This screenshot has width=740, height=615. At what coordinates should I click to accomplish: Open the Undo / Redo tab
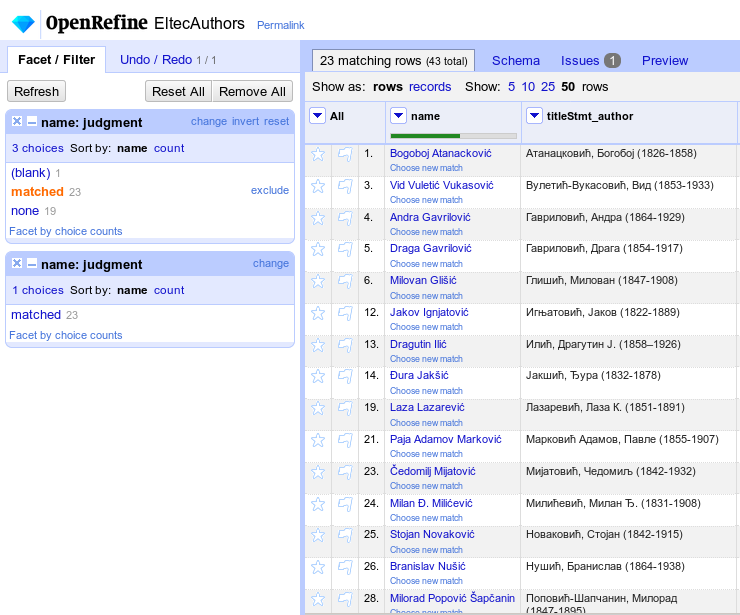tap(156, 60)
